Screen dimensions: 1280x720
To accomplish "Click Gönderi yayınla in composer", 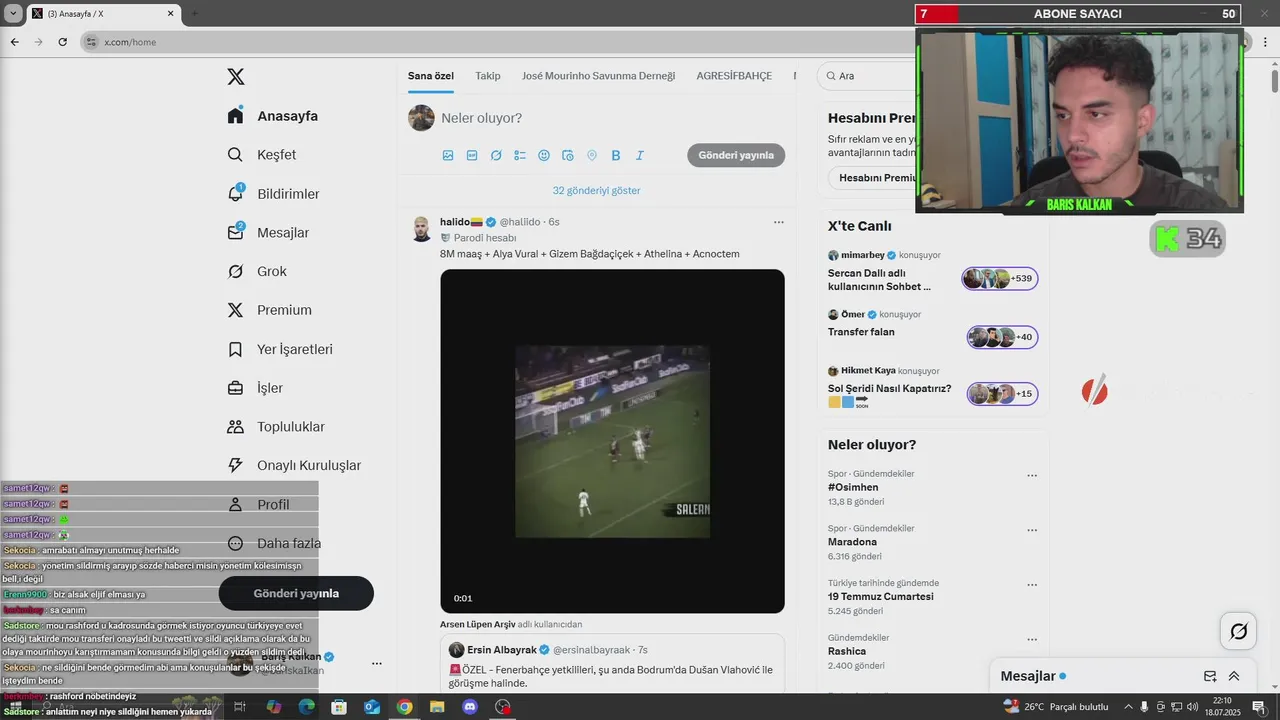I will click(736, 155).
